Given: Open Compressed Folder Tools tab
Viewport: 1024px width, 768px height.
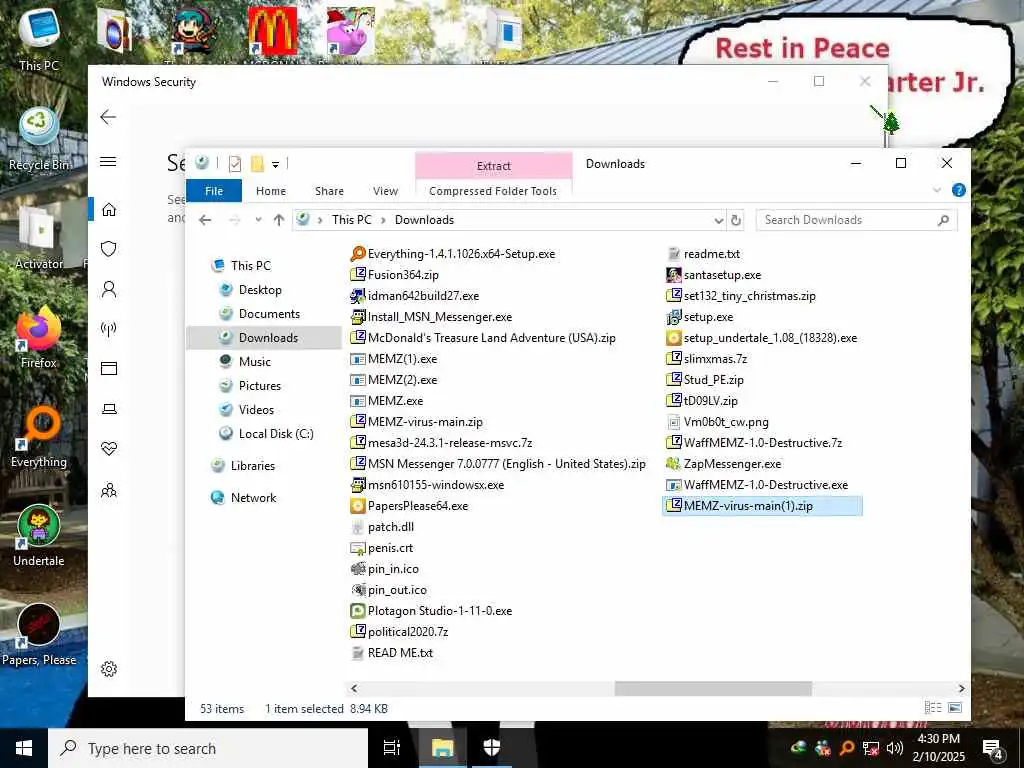Looking at the screenshot, I should (x=493, y=191).
